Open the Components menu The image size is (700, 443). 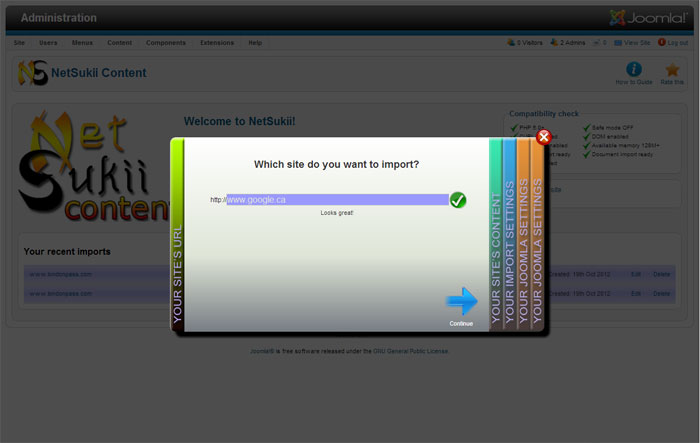click(x=166, y=43)
